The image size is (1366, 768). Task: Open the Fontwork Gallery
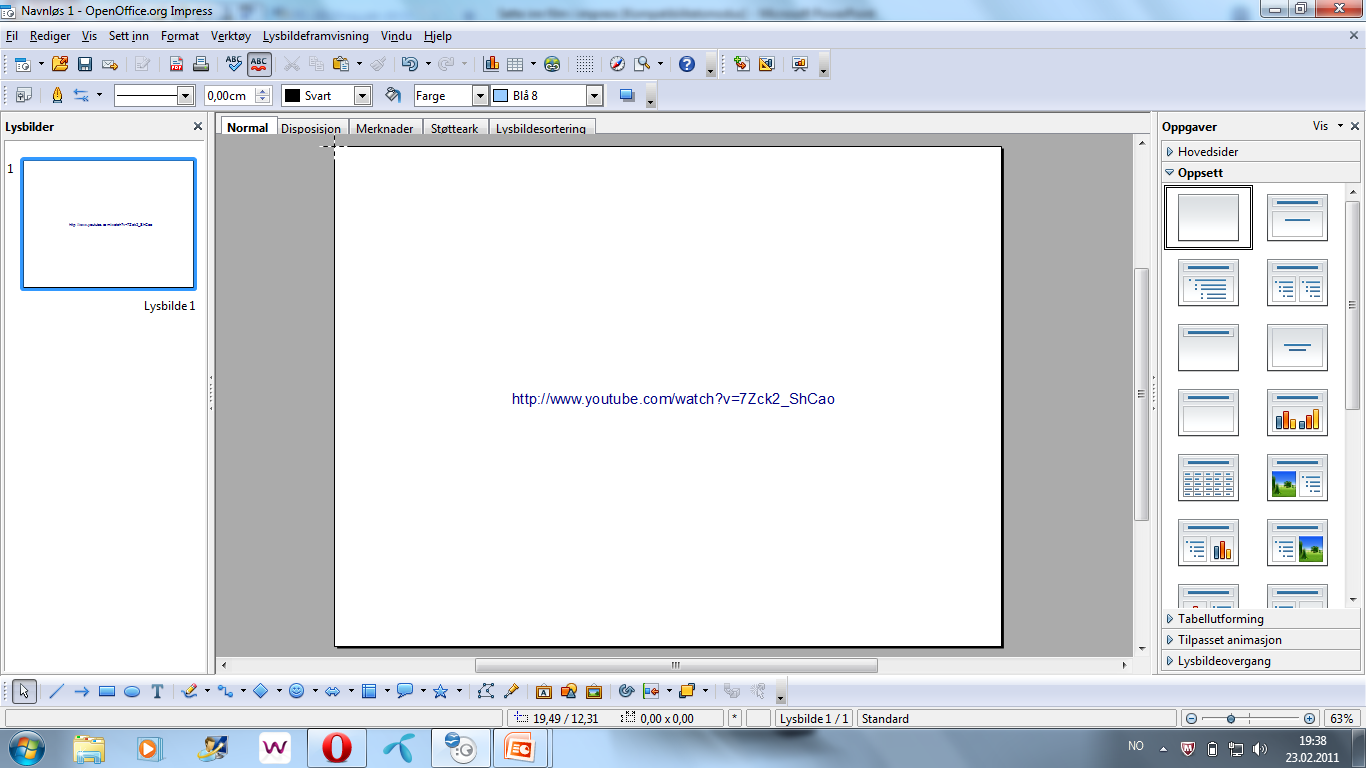544,691
